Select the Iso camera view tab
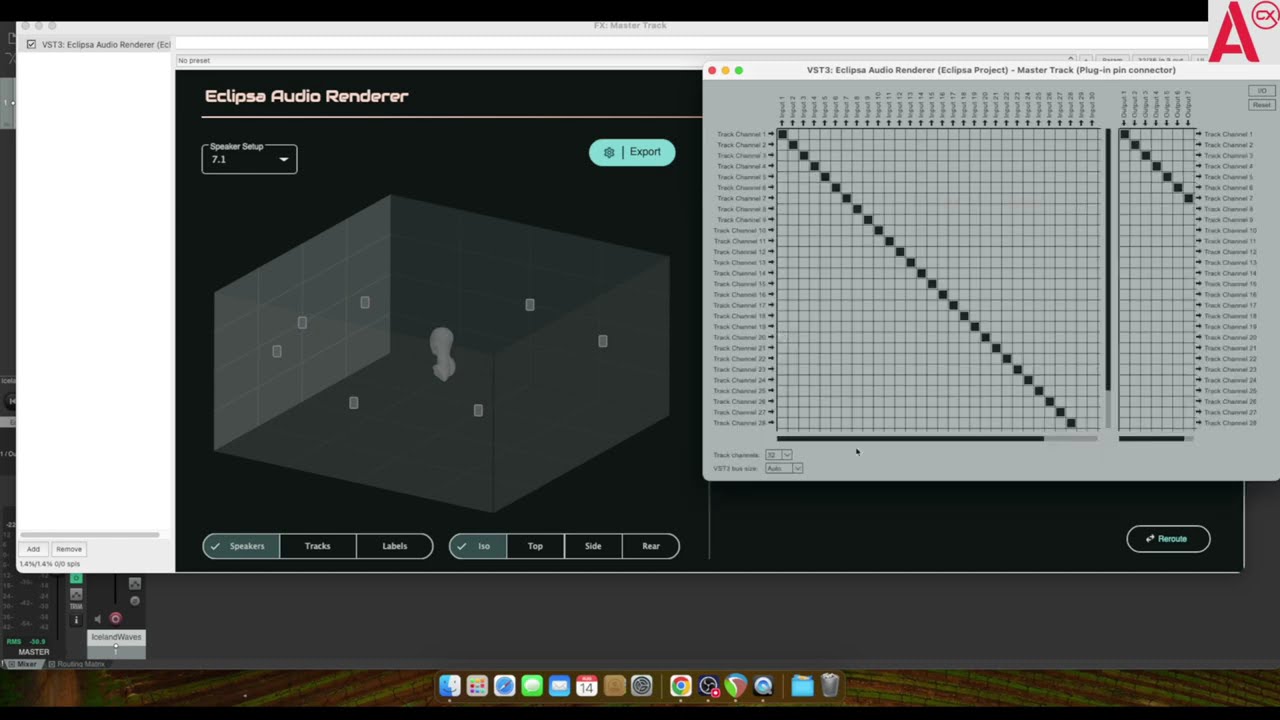The width and height of the screenshot is (1280, 720). pyautogui.click(x=478, y=546)
